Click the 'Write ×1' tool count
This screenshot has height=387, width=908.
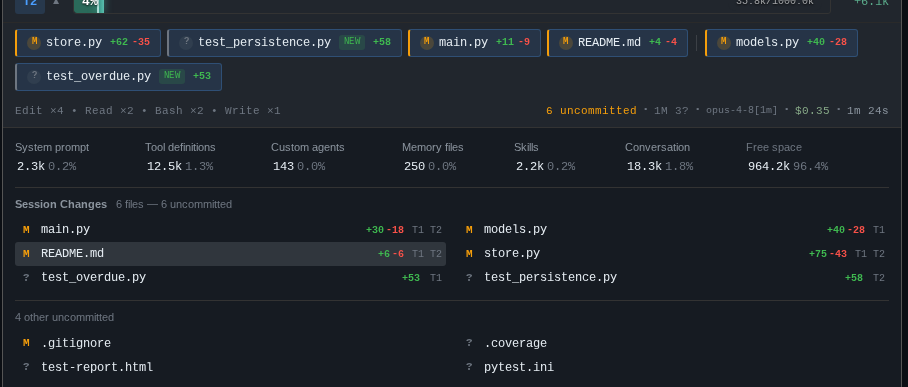[252, 111]
